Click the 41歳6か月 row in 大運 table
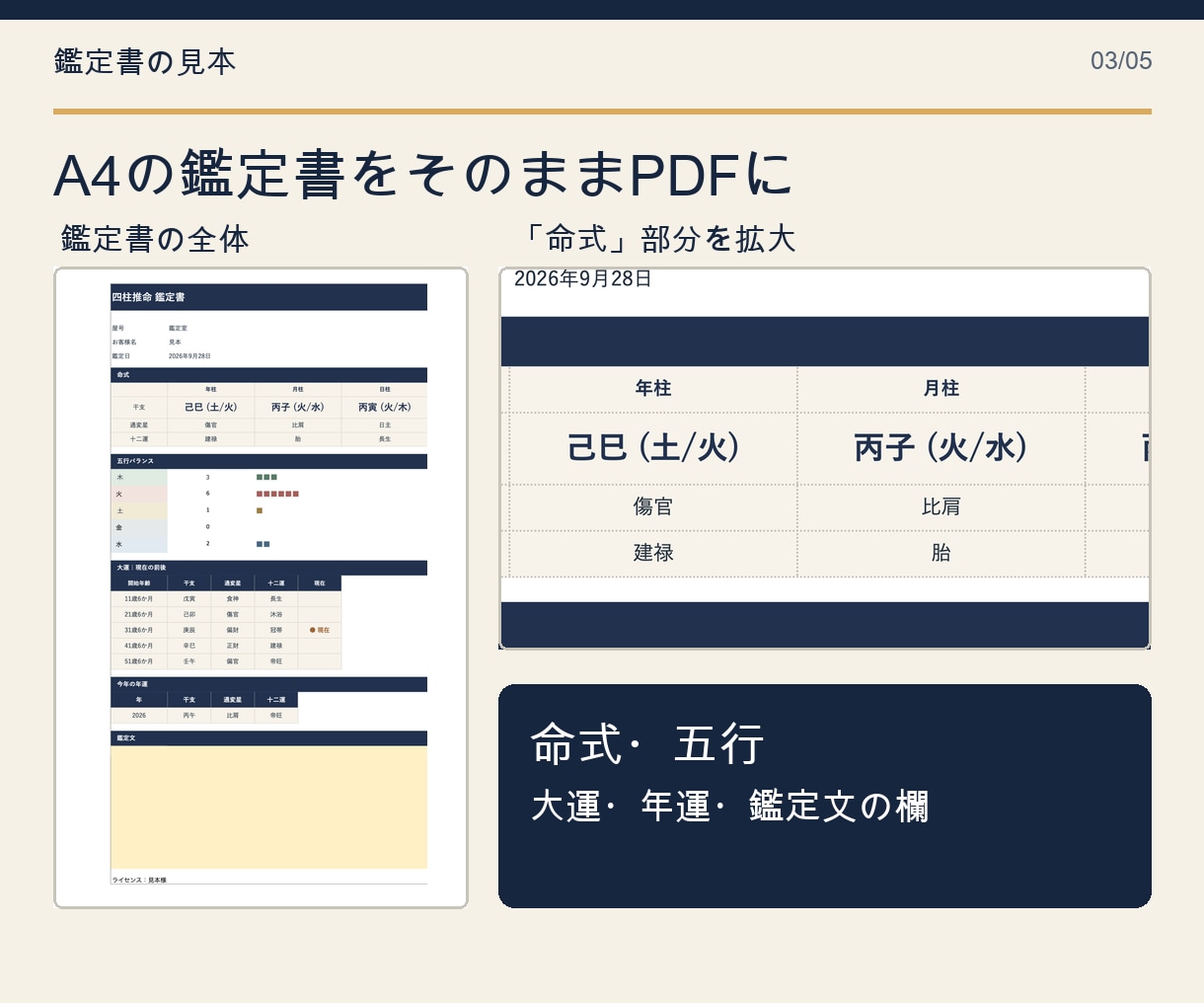 click(x=226, y=646)
